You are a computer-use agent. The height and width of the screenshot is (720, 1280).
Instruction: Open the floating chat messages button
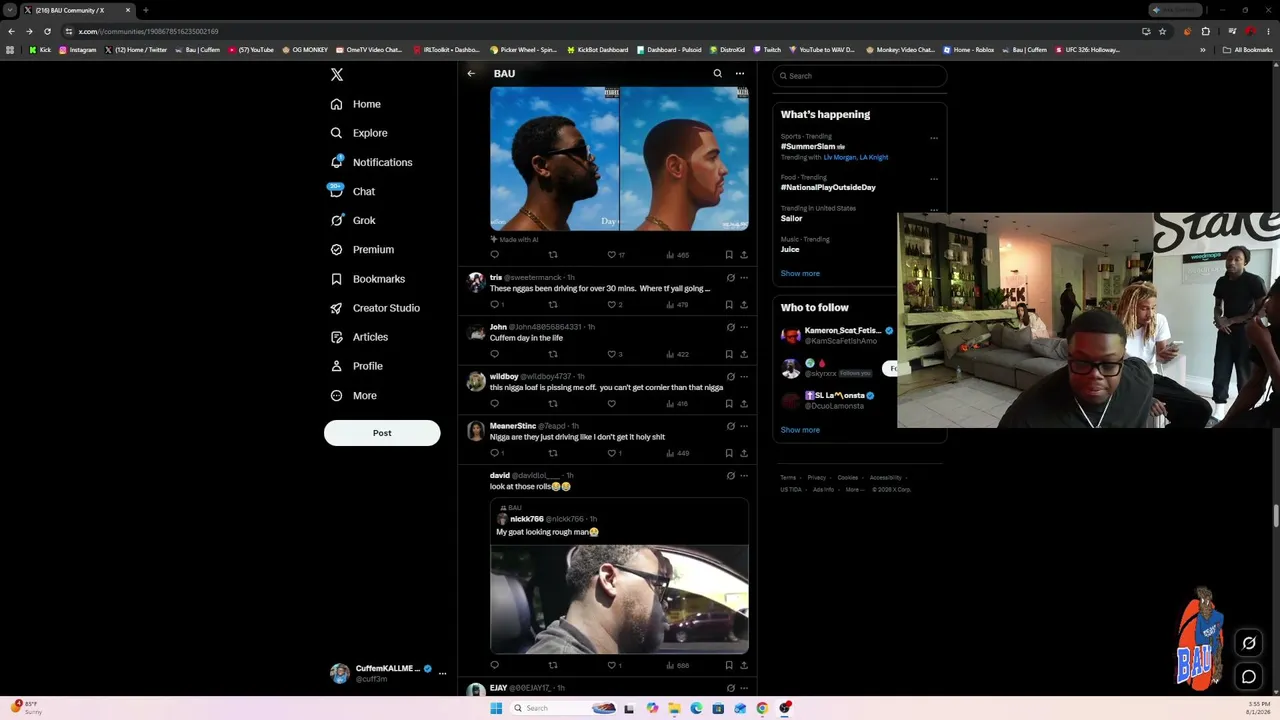click(1249, 677)
